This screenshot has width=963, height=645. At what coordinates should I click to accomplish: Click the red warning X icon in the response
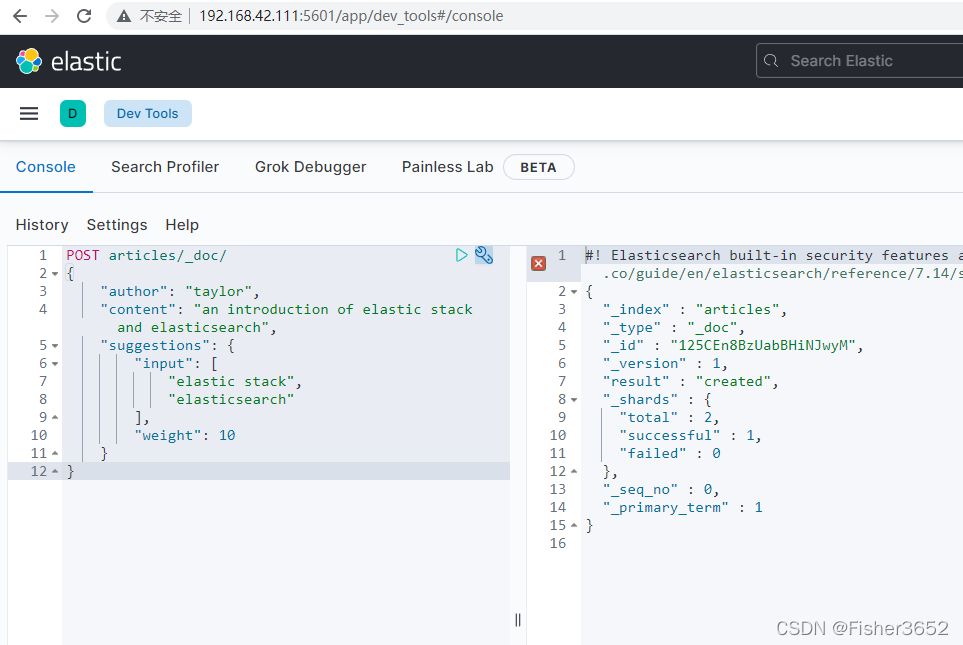539,264
